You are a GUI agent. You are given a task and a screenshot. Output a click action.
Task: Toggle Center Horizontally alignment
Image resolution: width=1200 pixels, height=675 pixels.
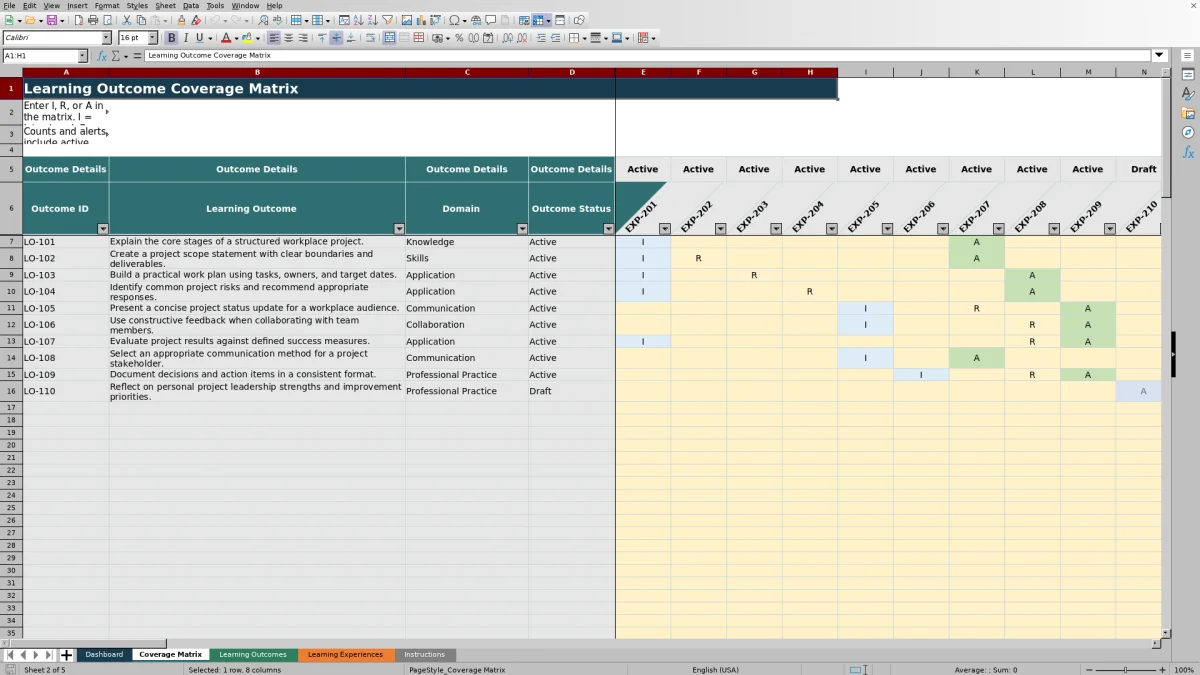coord(288,38)
